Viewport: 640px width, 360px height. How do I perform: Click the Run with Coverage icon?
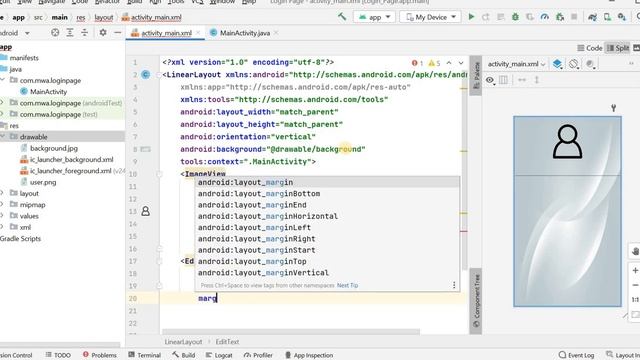[x=530, y=17]
